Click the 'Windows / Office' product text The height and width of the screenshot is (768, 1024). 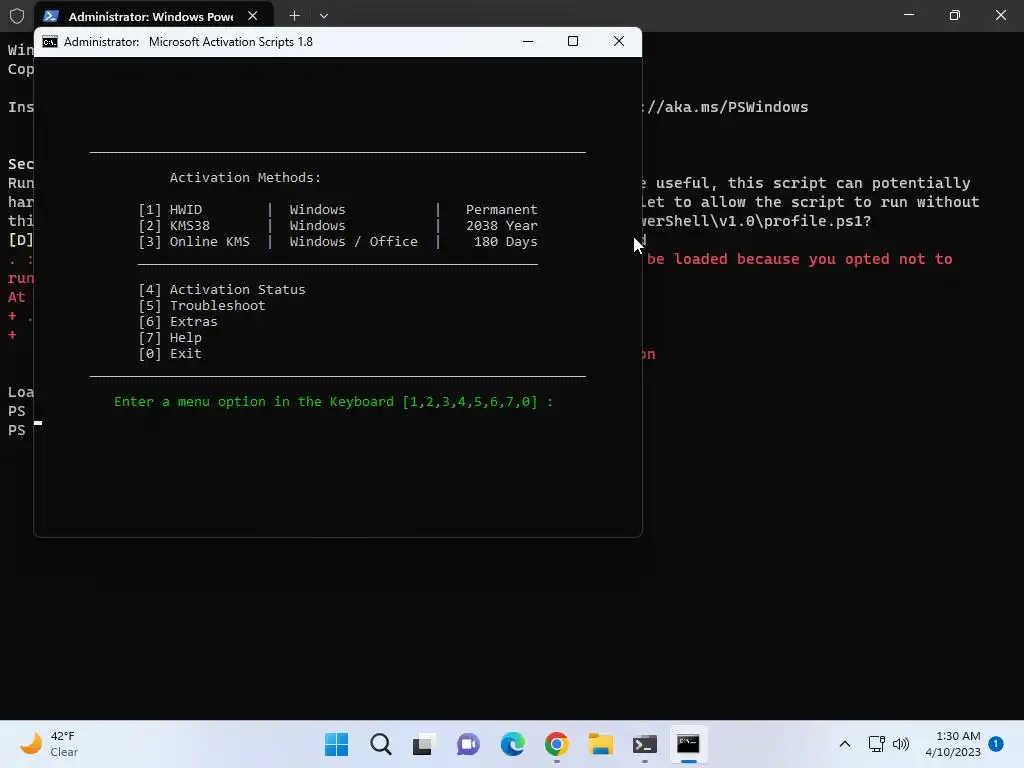353,242
